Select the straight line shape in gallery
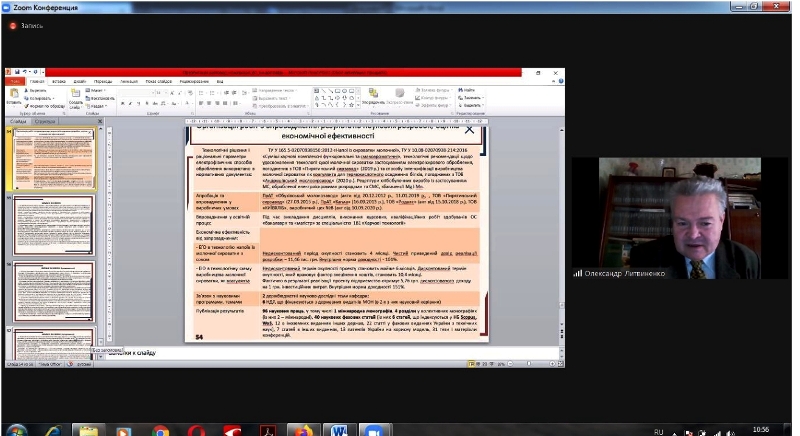The width and height of the screenshot is (800, 436). pos(323,91)
